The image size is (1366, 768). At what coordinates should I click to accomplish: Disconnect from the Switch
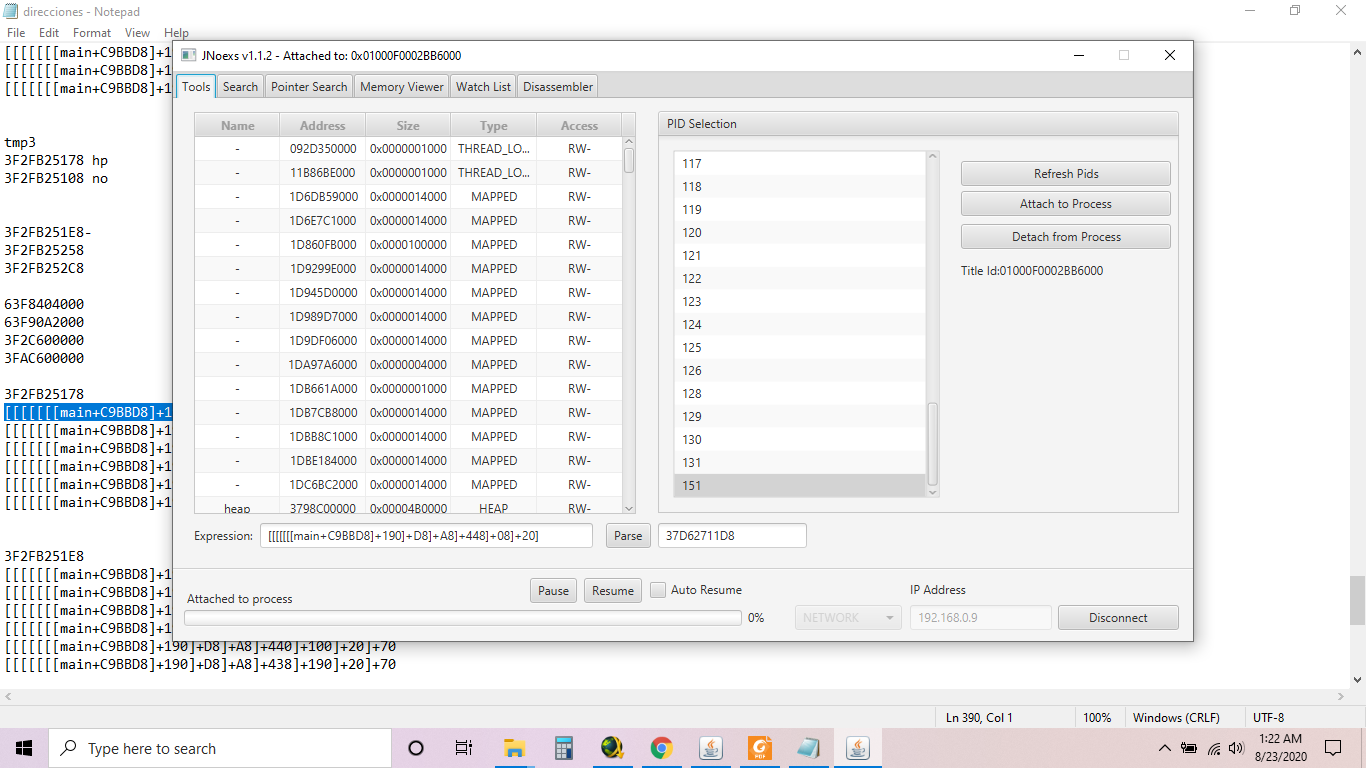point(1118,618)
